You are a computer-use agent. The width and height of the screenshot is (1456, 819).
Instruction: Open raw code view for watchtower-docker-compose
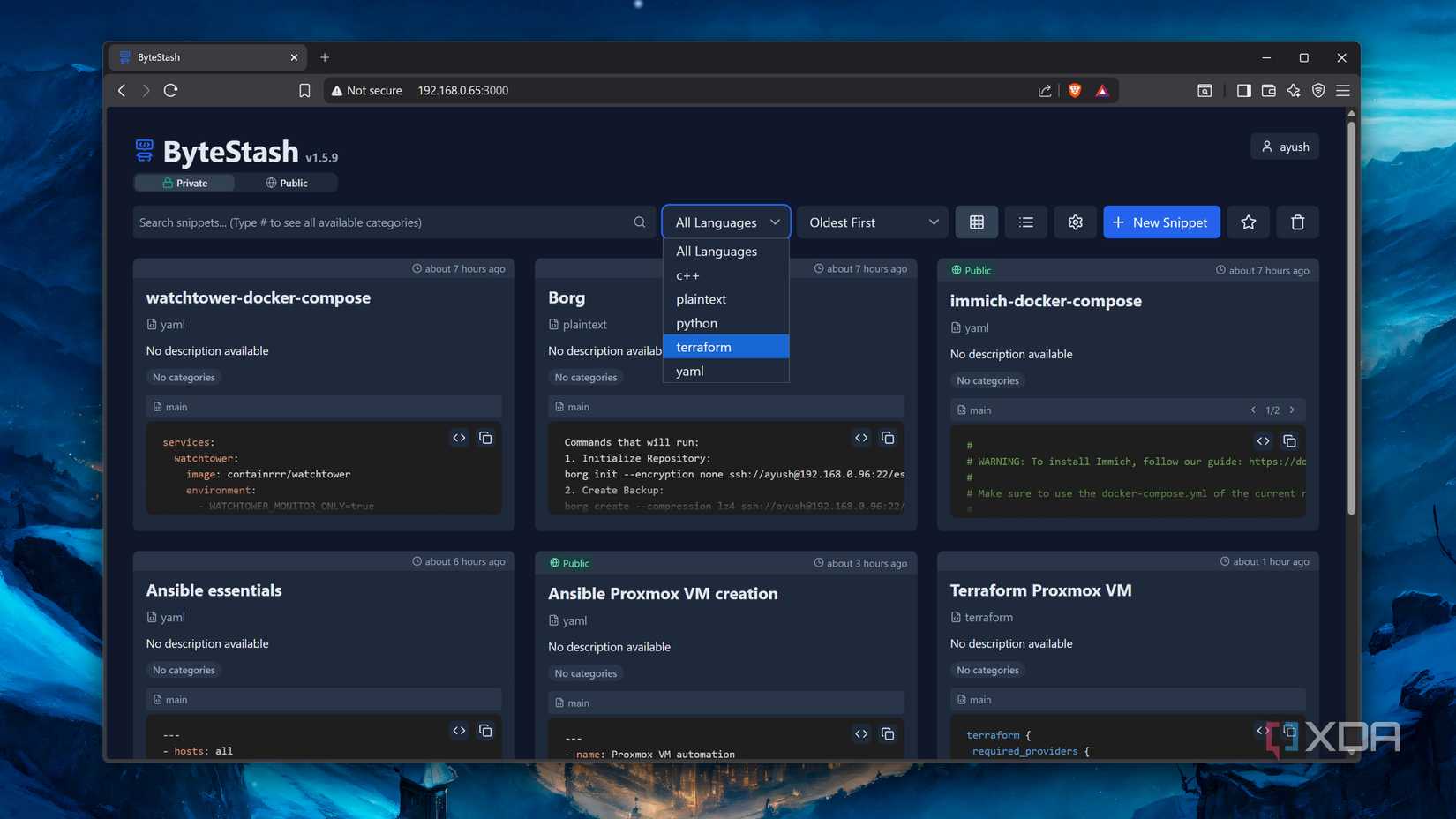pos(459,438)
